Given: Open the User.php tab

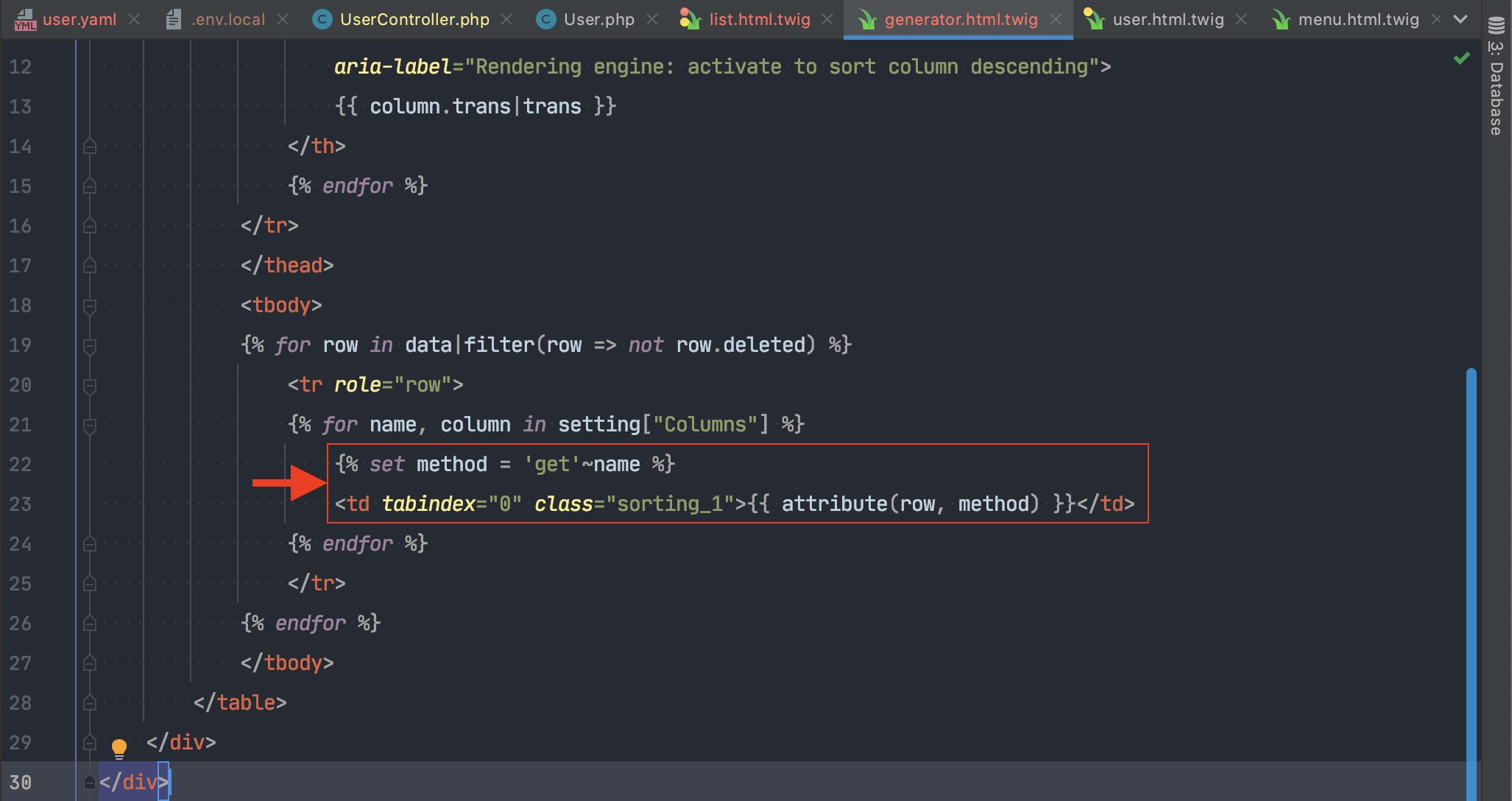Looking at the screenshot, I should tap(598, 20).
